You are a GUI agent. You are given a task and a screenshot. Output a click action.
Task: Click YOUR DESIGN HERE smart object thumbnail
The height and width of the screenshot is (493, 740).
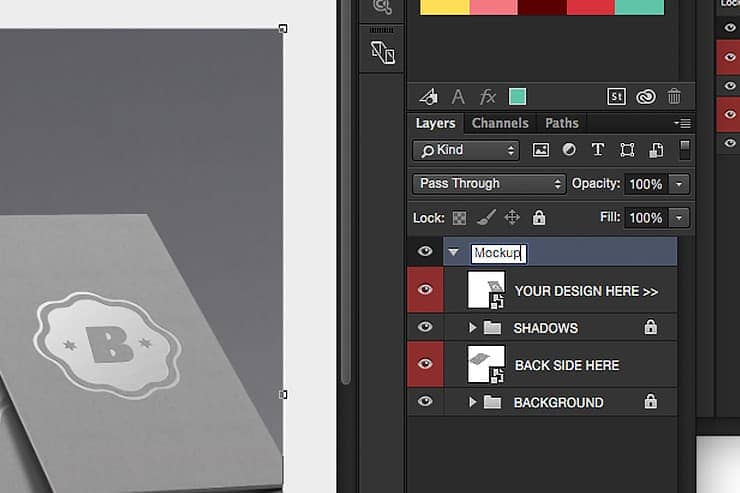point(486,290)
